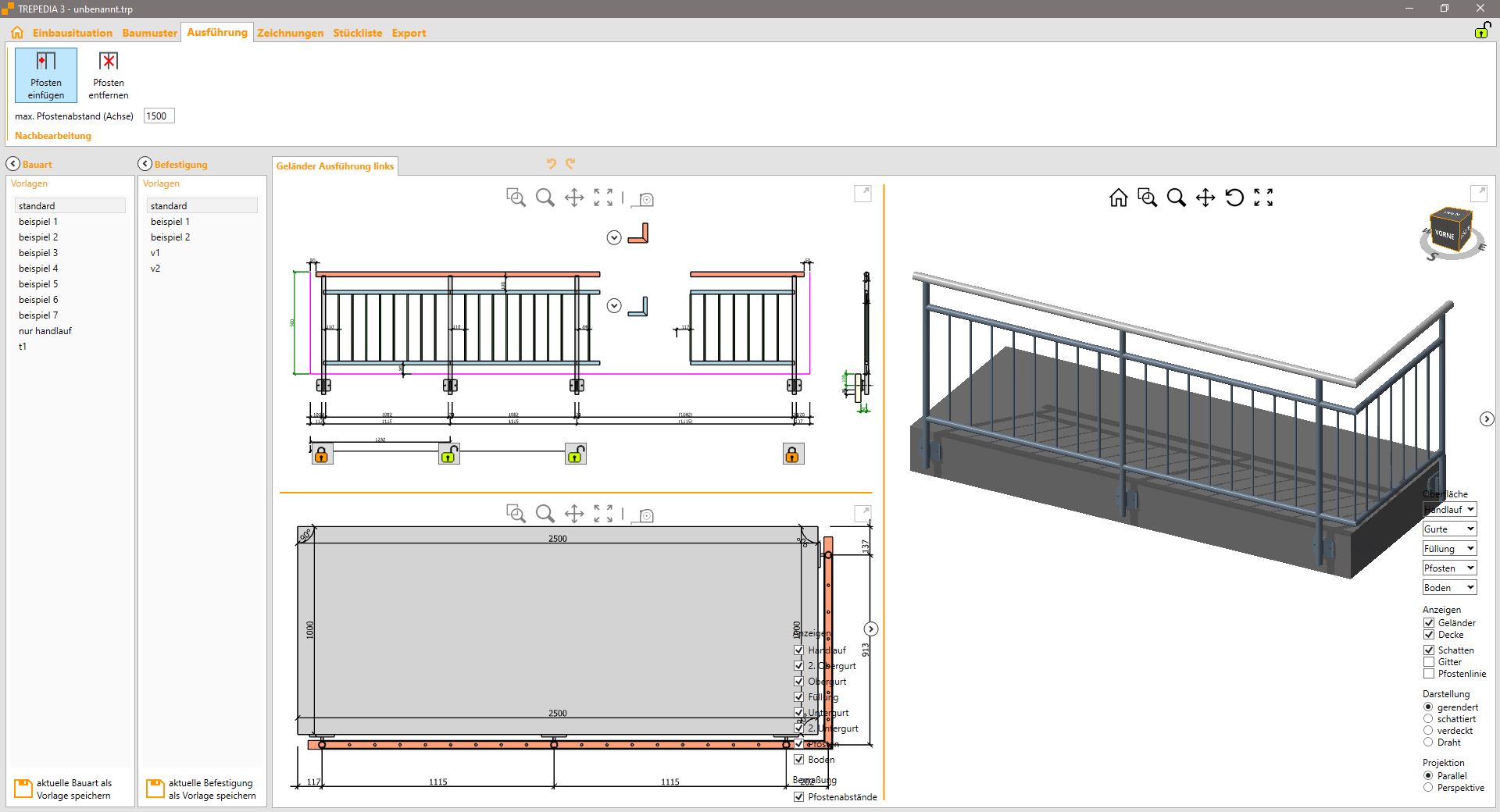Open the Gurte surface dropdown
This screenshot has height=812, width=1500.
click(x=1449, y=529)
